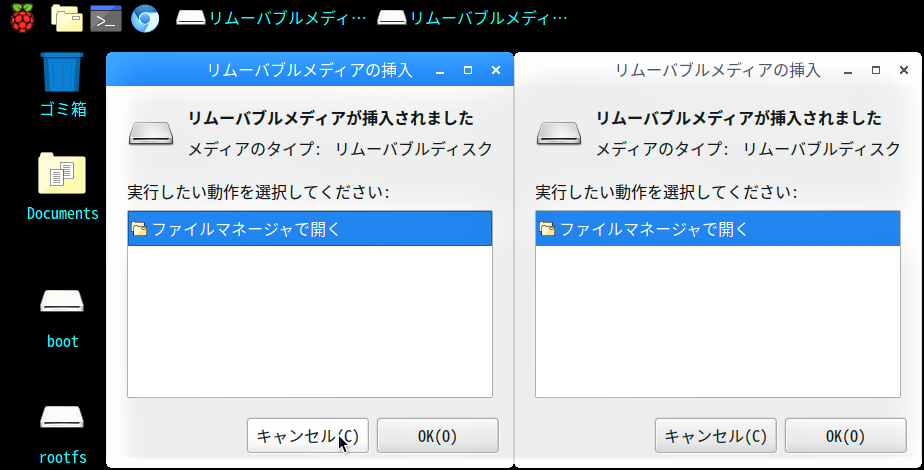The image size is (924, 470).
Task: Close the right リムーバブルメディアの挿入 dialog
Action: (903, 71)
